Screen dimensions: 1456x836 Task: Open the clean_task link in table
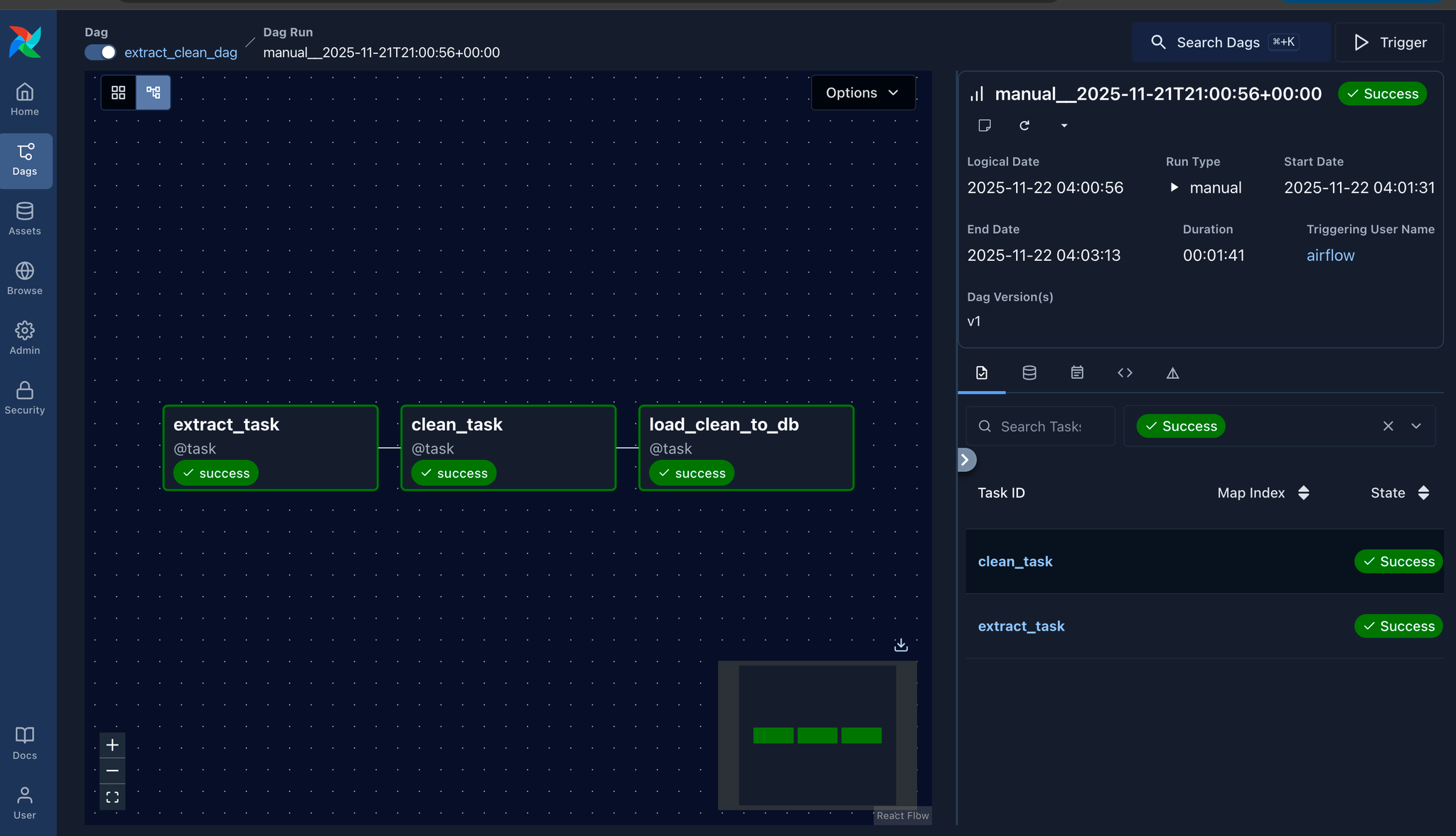click(1015, 562)
